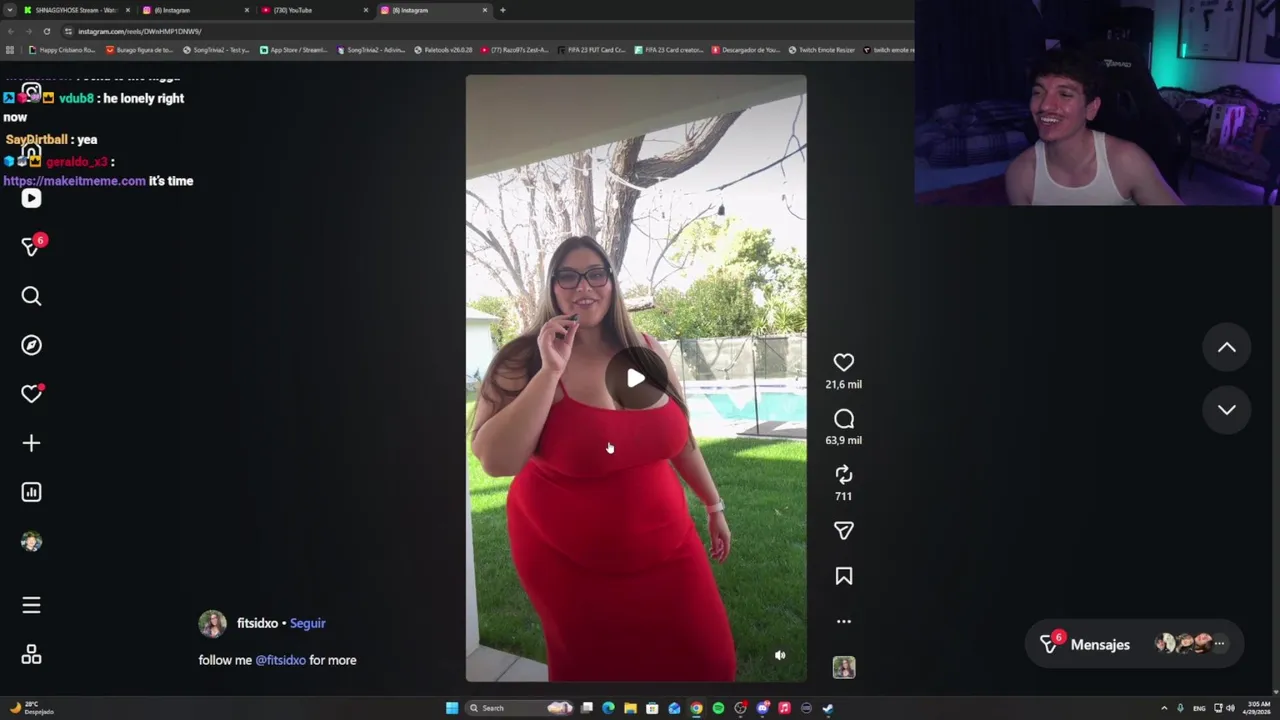
Task: Go to next reel using down chevron
Action: 1227,410
